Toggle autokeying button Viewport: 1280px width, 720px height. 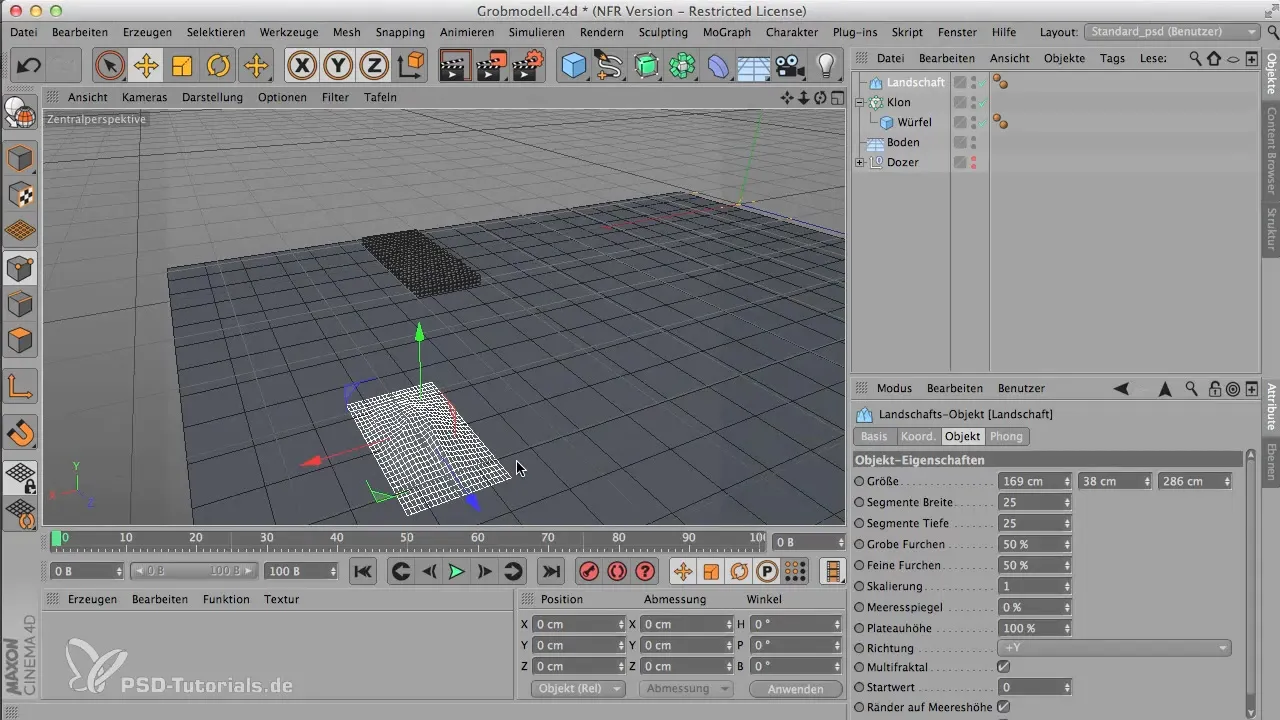pyautogui.click(x=617, y=571)
